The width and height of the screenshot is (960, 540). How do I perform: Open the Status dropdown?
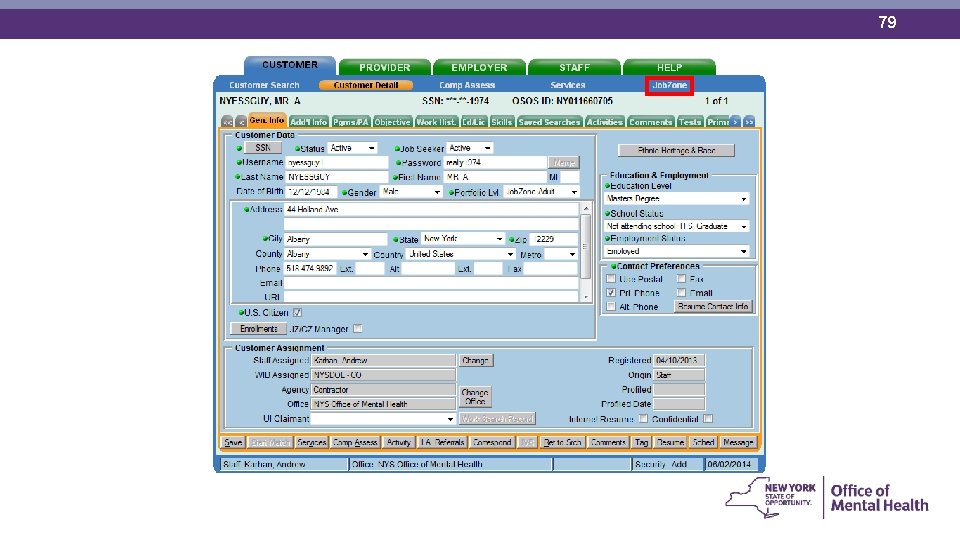pyautogui.click(x=371, y=148)
